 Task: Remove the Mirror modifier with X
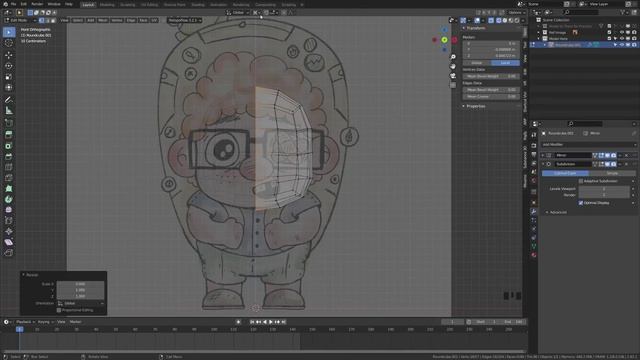click(627, 156)
